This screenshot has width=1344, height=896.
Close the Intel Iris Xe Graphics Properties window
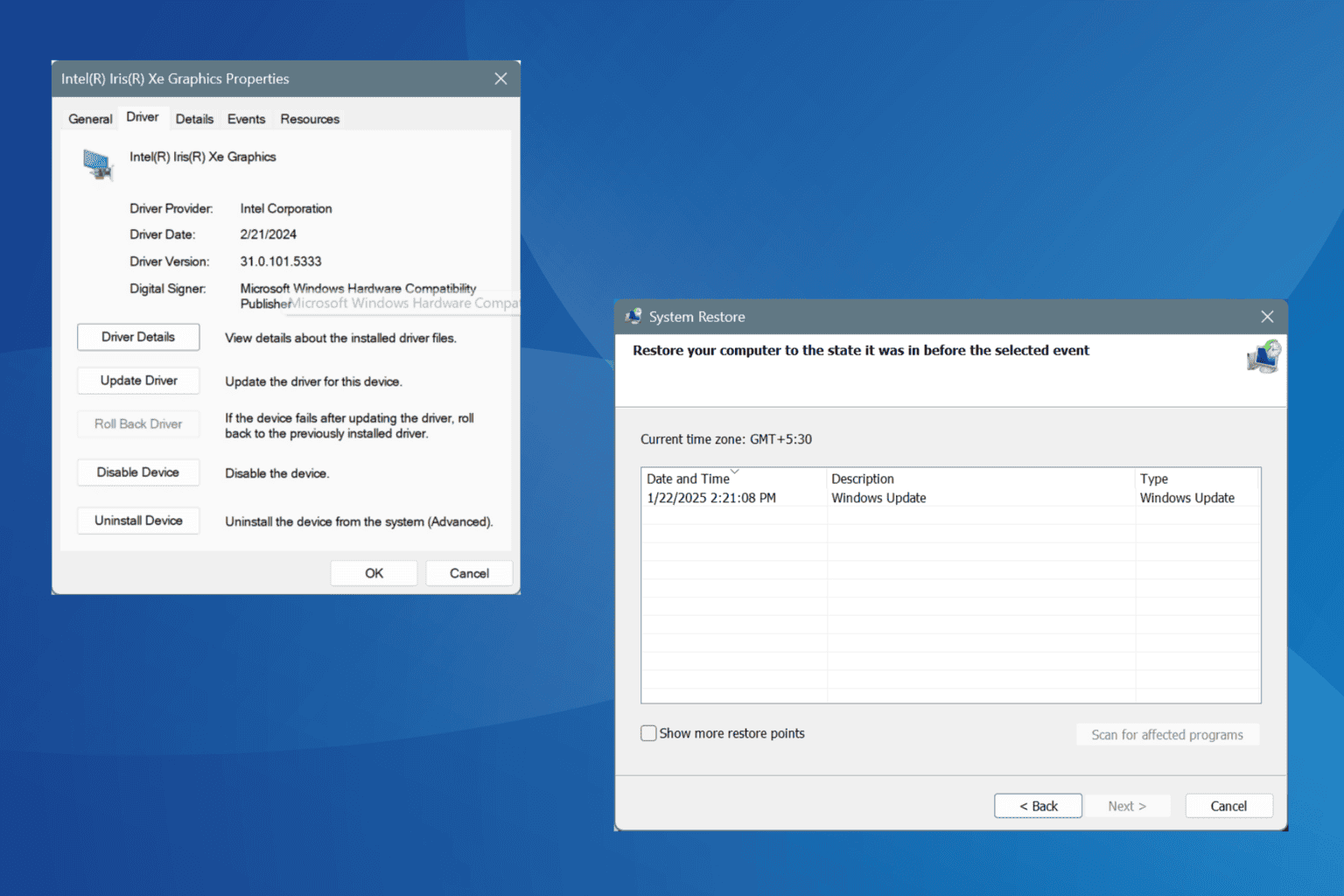500,79
